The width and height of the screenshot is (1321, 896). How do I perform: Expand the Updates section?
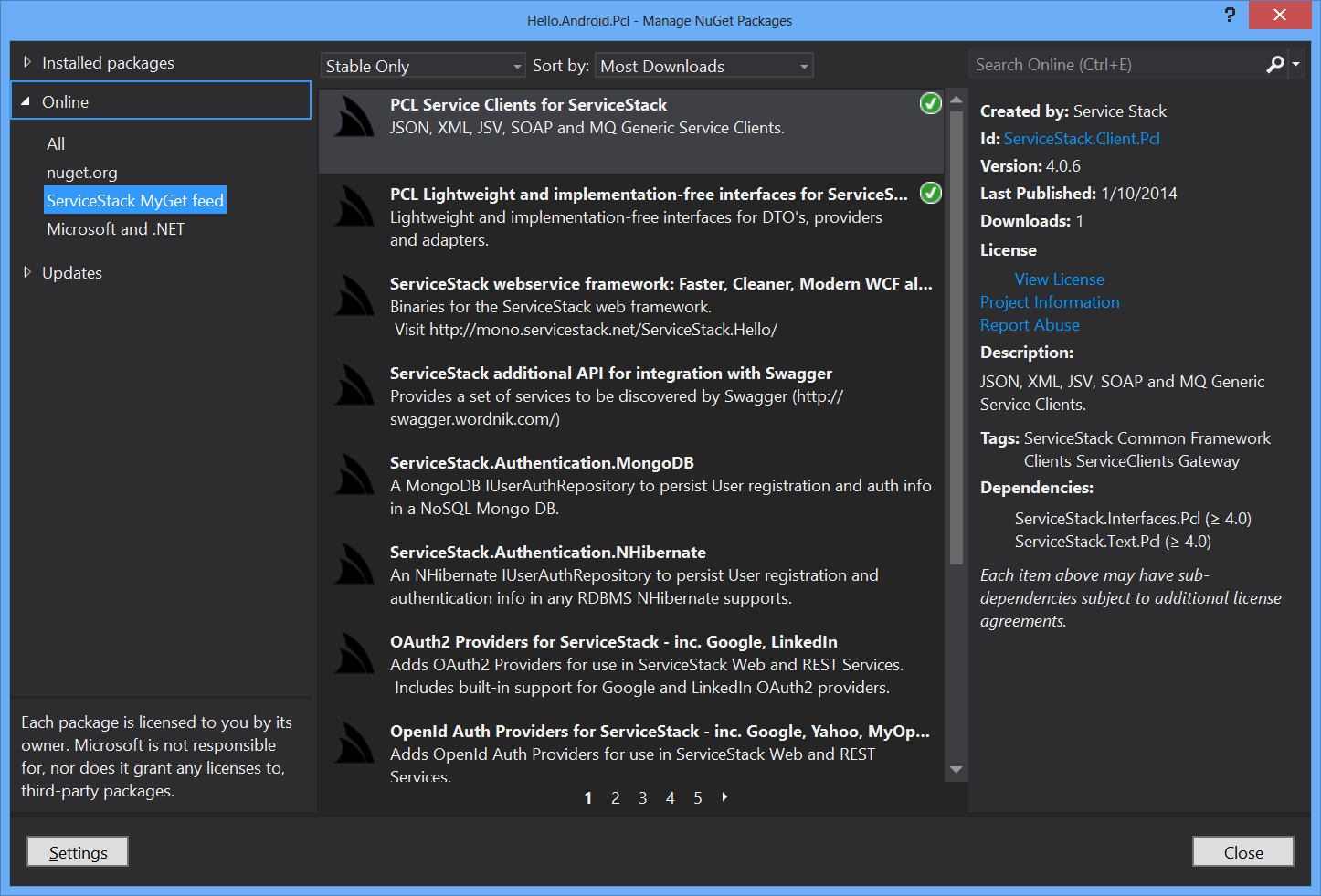pos(27,272)
